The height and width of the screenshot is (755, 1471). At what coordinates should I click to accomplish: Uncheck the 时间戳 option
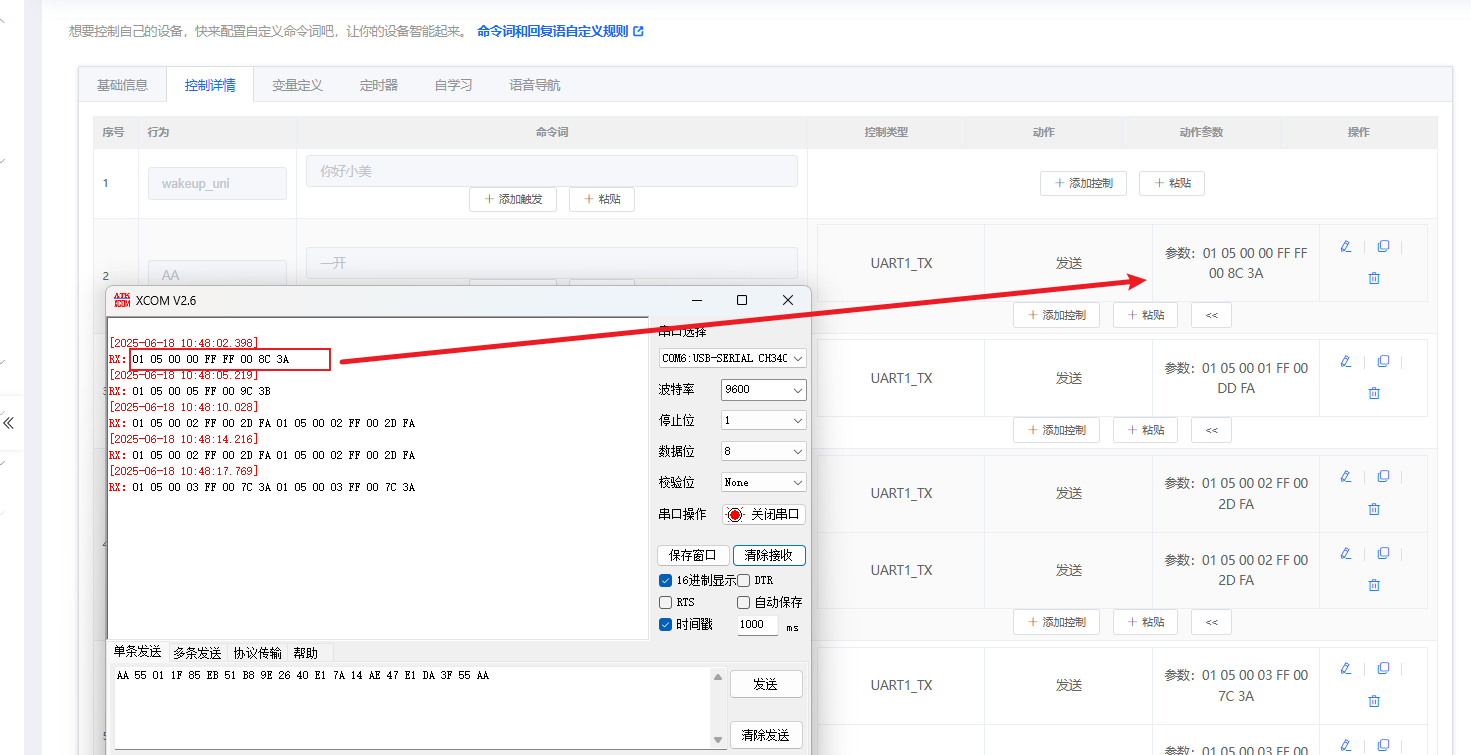[x=665, y=624]
